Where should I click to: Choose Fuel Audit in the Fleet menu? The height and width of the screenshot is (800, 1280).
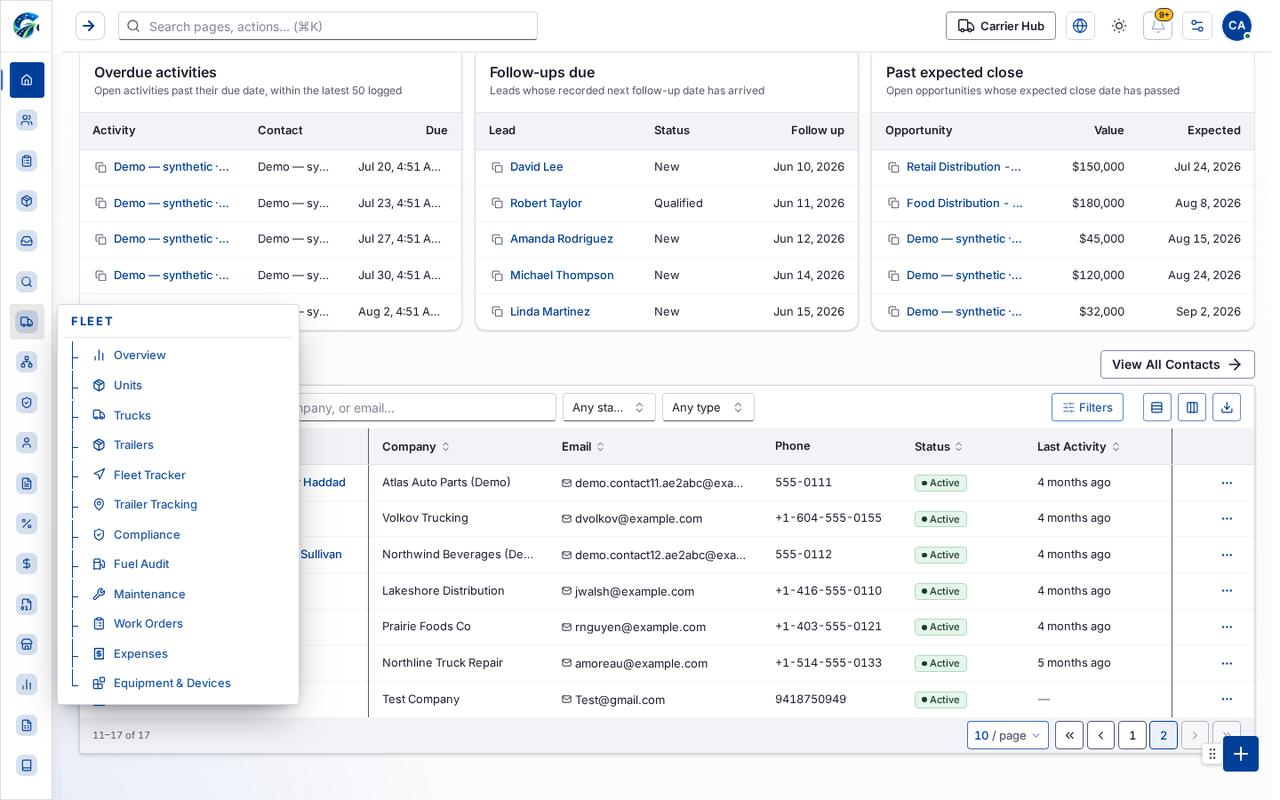pyautogui.click(x=141, y=564)
